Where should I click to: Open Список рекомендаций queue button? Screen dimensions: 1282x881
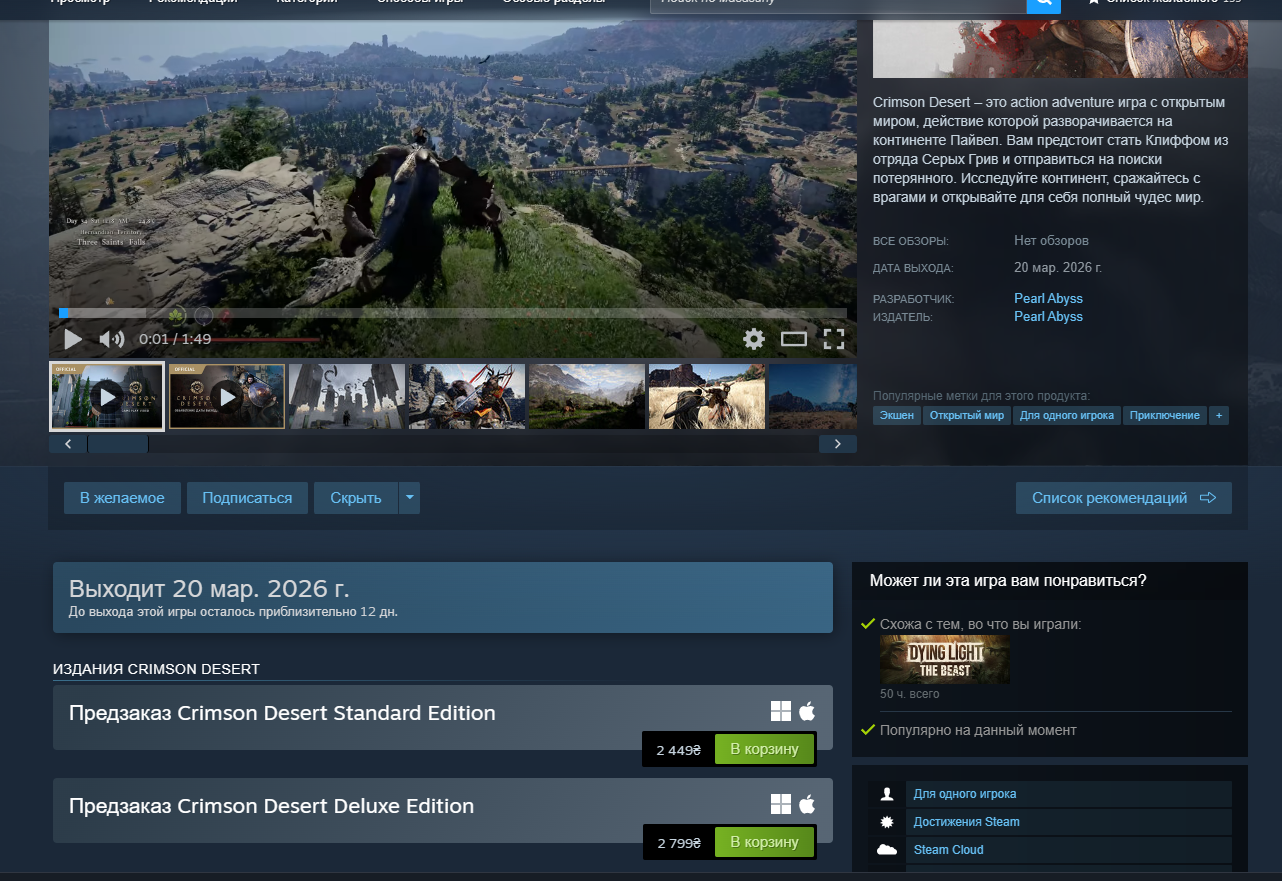point(1124,498)
